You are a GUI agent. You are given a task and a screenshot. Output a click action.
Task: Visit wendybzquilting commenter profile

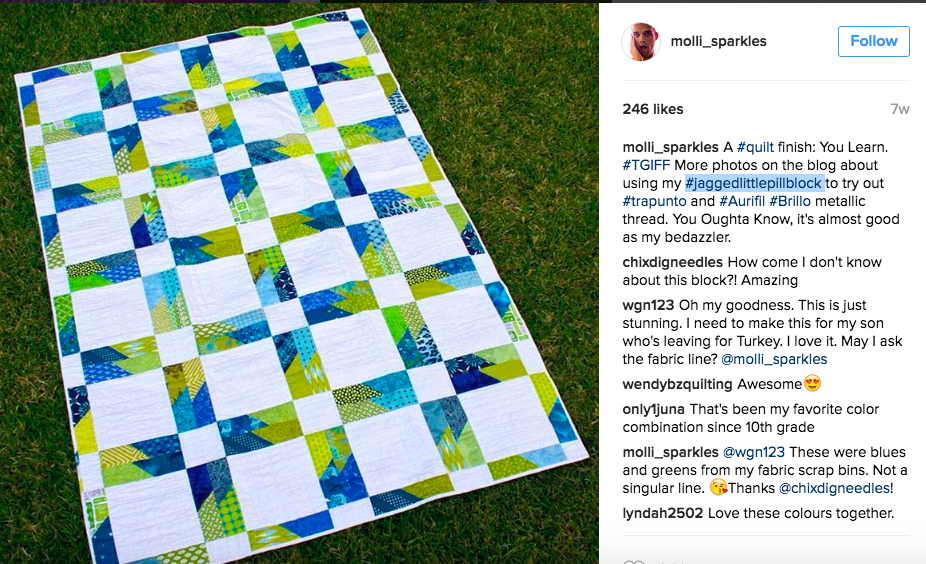coord(677,384)
